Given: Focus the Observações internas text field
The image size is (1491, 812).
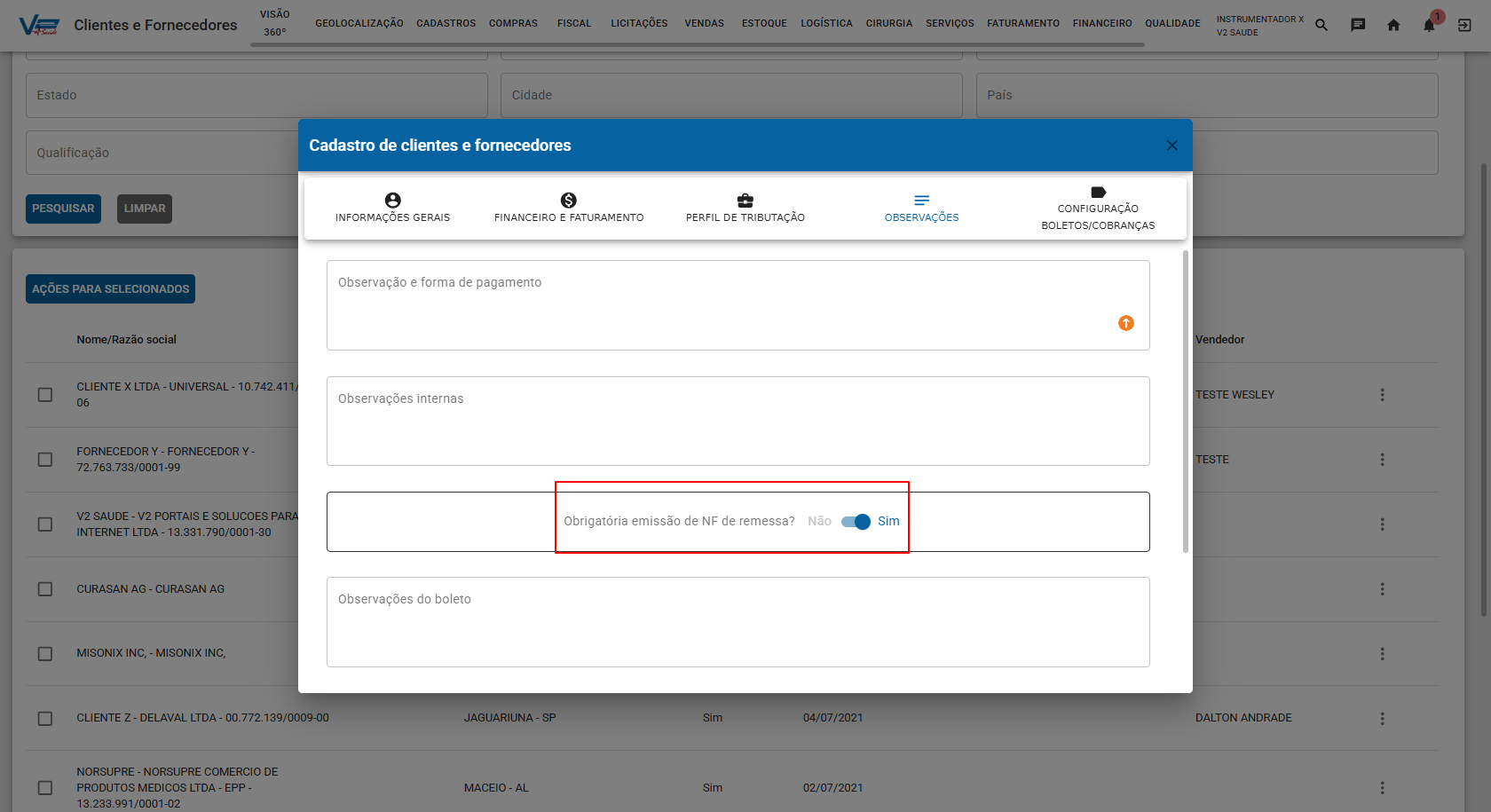Looking at the screenshot, I should tap(738, 422).
